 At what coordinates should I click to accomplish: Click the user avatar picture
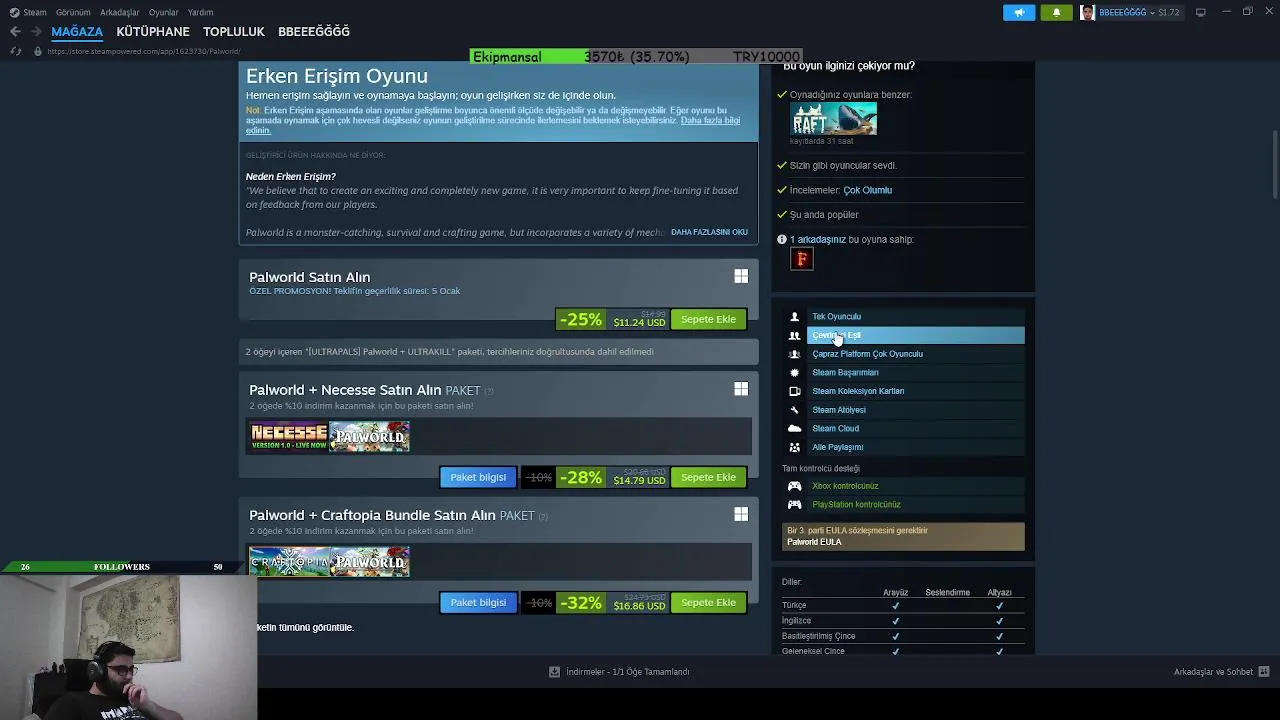1087,12
